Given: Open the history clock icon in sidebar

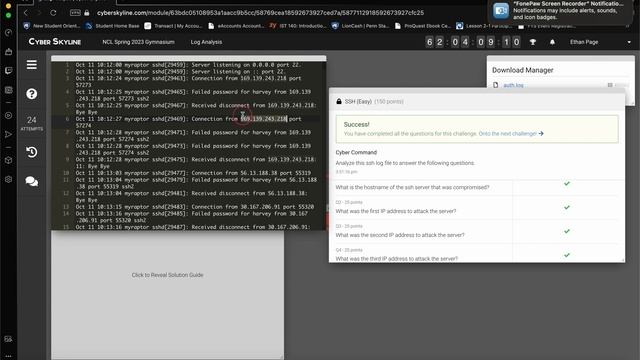Looking at the screenshot, I should [x=31, y=152].
